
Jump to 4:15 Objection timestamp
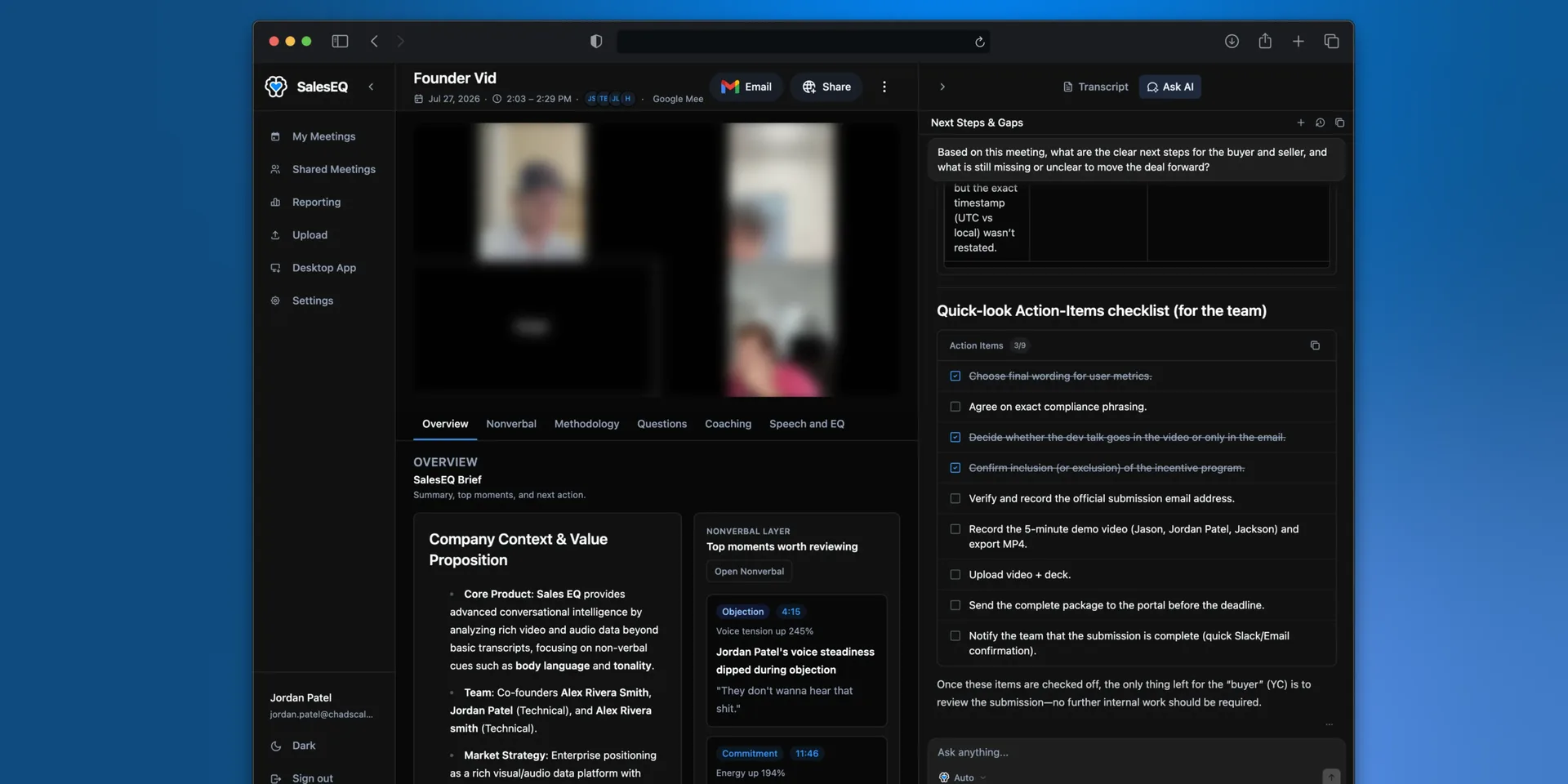791,612
